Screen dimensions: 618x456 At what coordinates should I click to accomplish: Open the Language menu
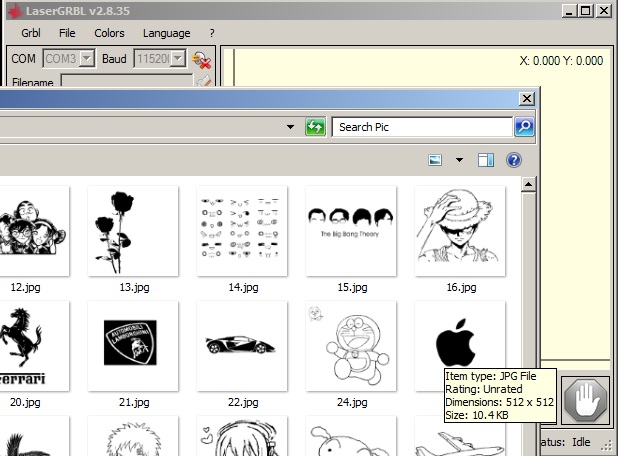166,33
